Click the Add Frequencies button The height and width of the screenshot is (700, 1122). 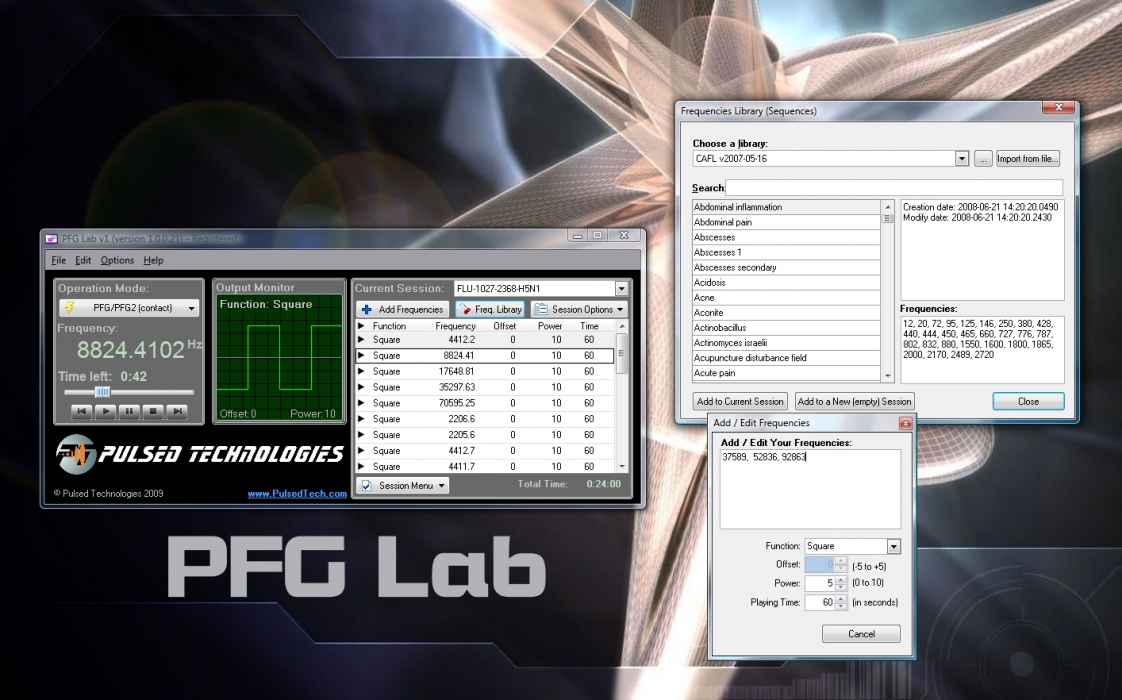(x=403, y=309)
